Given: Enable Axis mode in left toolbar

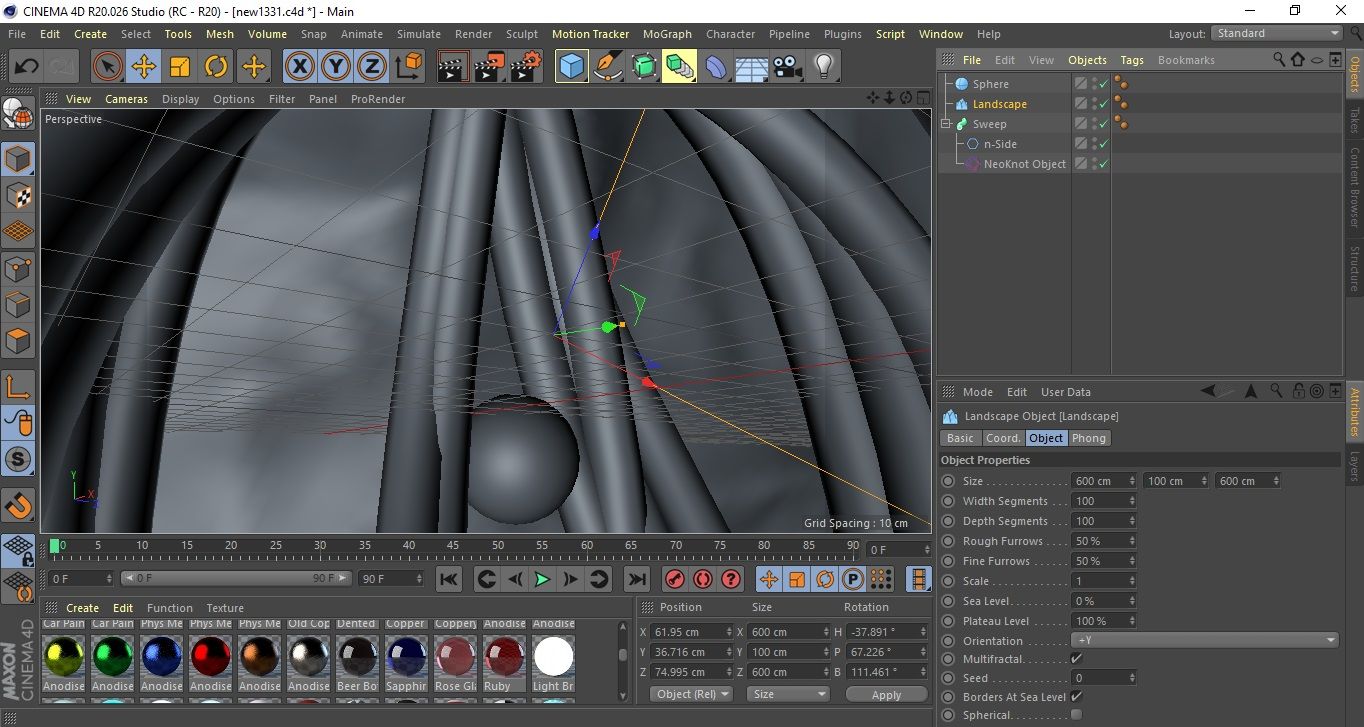Looking at the screenshot, I should click(x=18, y=387).
